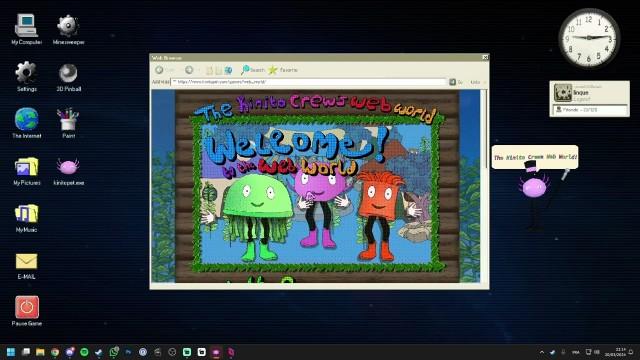Open Google Chrome from the taskbar
Image resolution: width=640 pixels, height=360 pixels.
pos(55,352)
